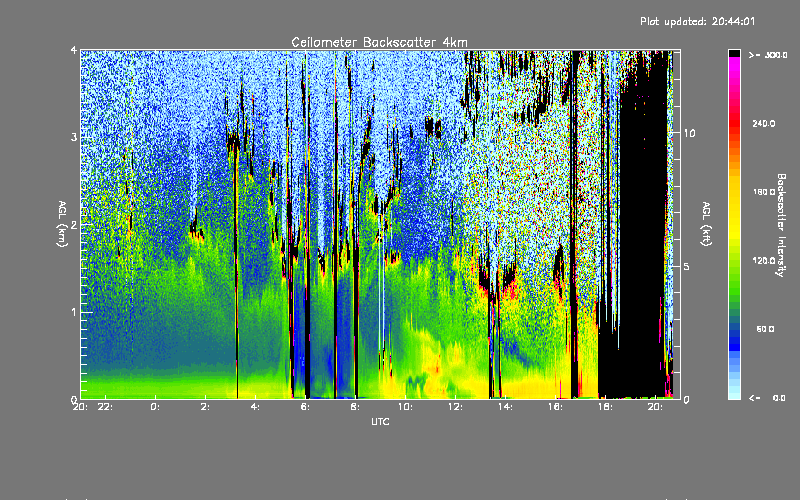800x500 pixels.
Task: Click the 'Plot updated: 20:44:01' timestamp
Action: click(697, 21)
